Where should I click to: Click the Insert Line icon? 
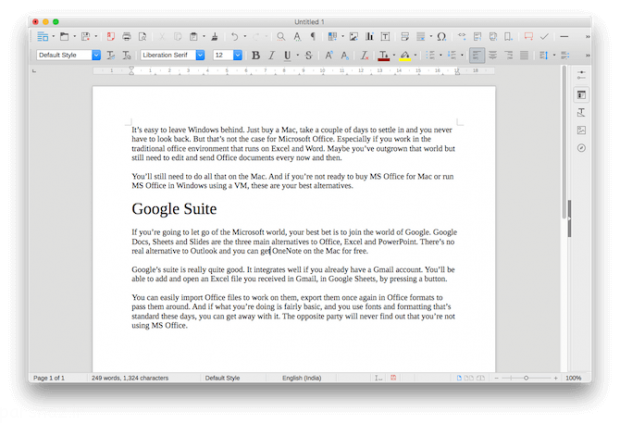tap(564, 37)
